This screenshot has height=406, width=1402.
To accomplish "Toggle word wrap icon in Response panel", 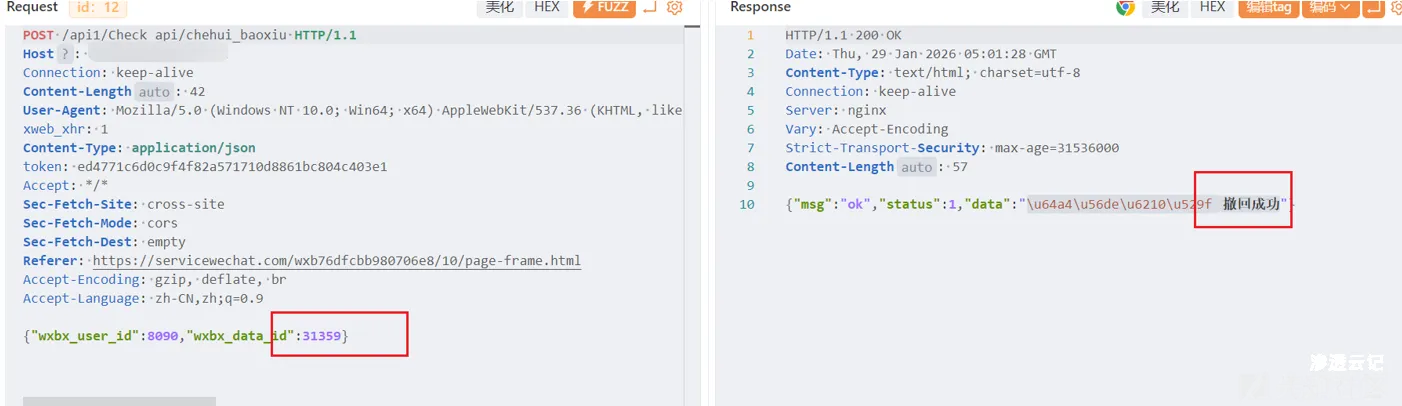I will (1371, 8).
